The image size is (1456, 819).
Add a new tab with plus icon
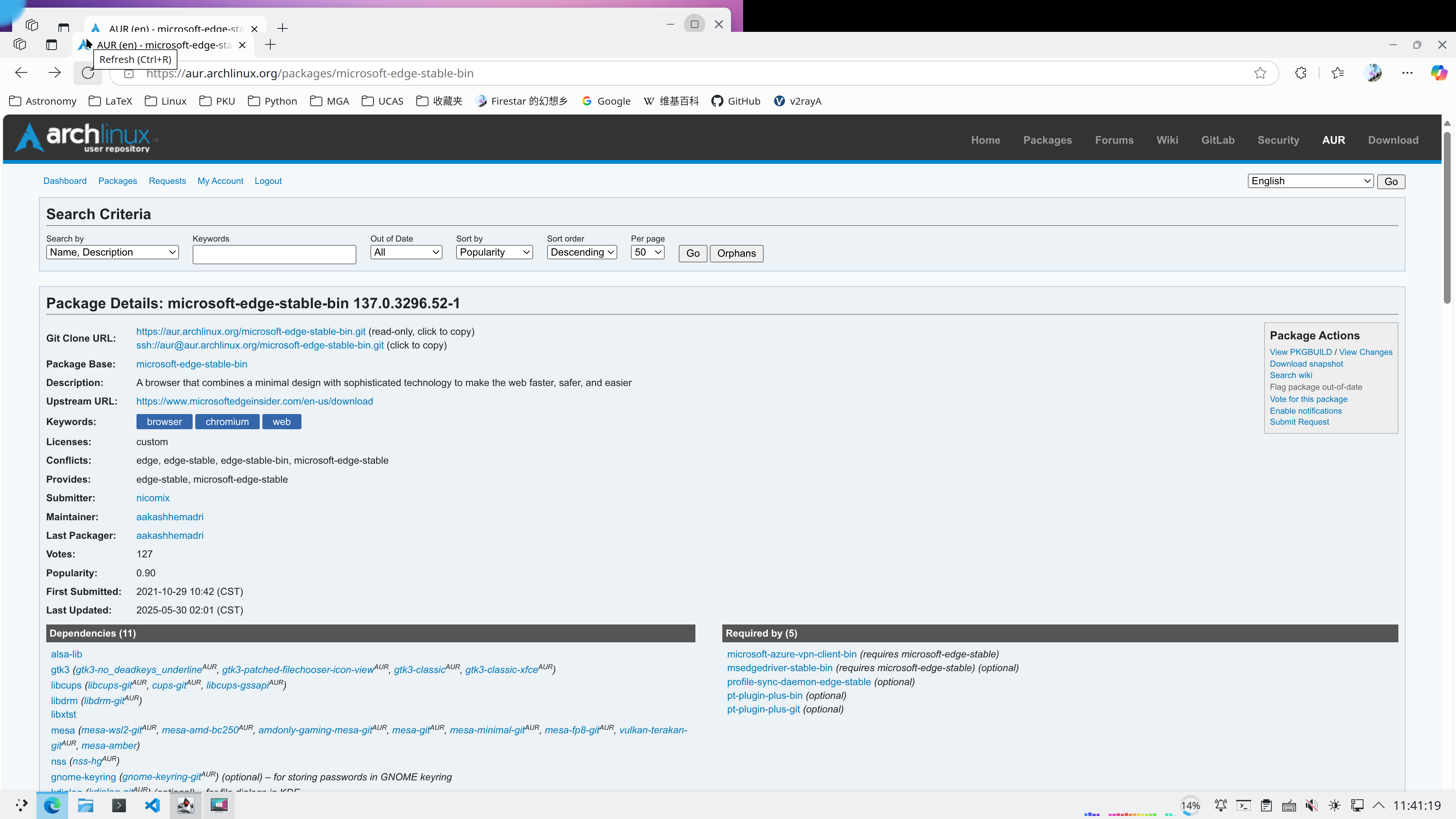270,45
